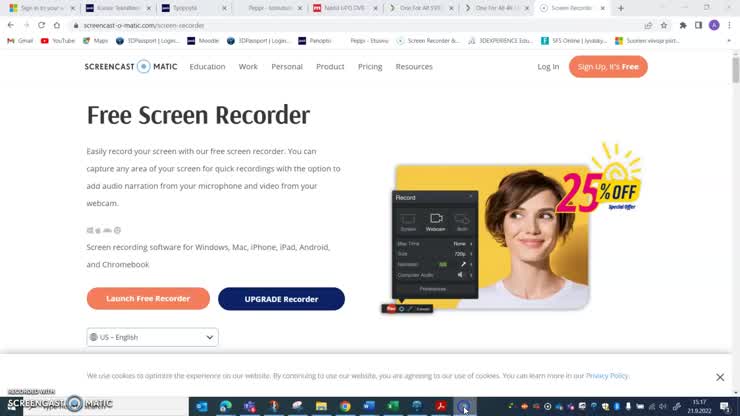Click the browser back arrow
Screen dimensions: 740x416
12,25
